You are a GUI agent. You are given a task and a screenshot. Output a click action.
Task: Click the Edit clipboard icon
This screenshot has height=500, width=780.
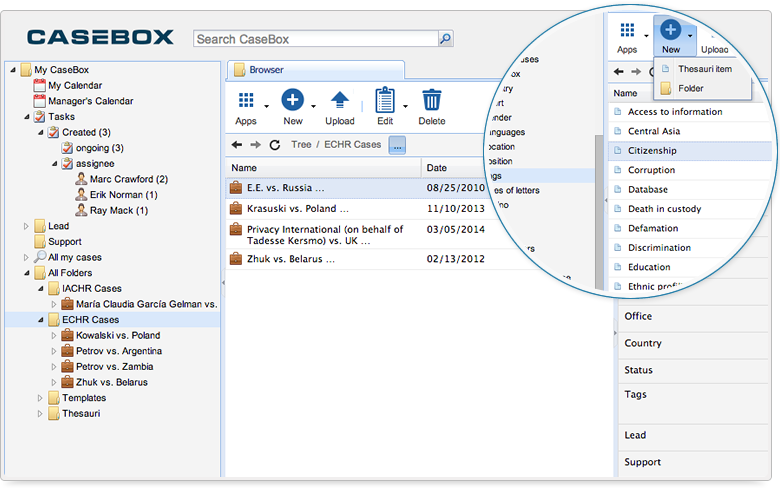385,100
